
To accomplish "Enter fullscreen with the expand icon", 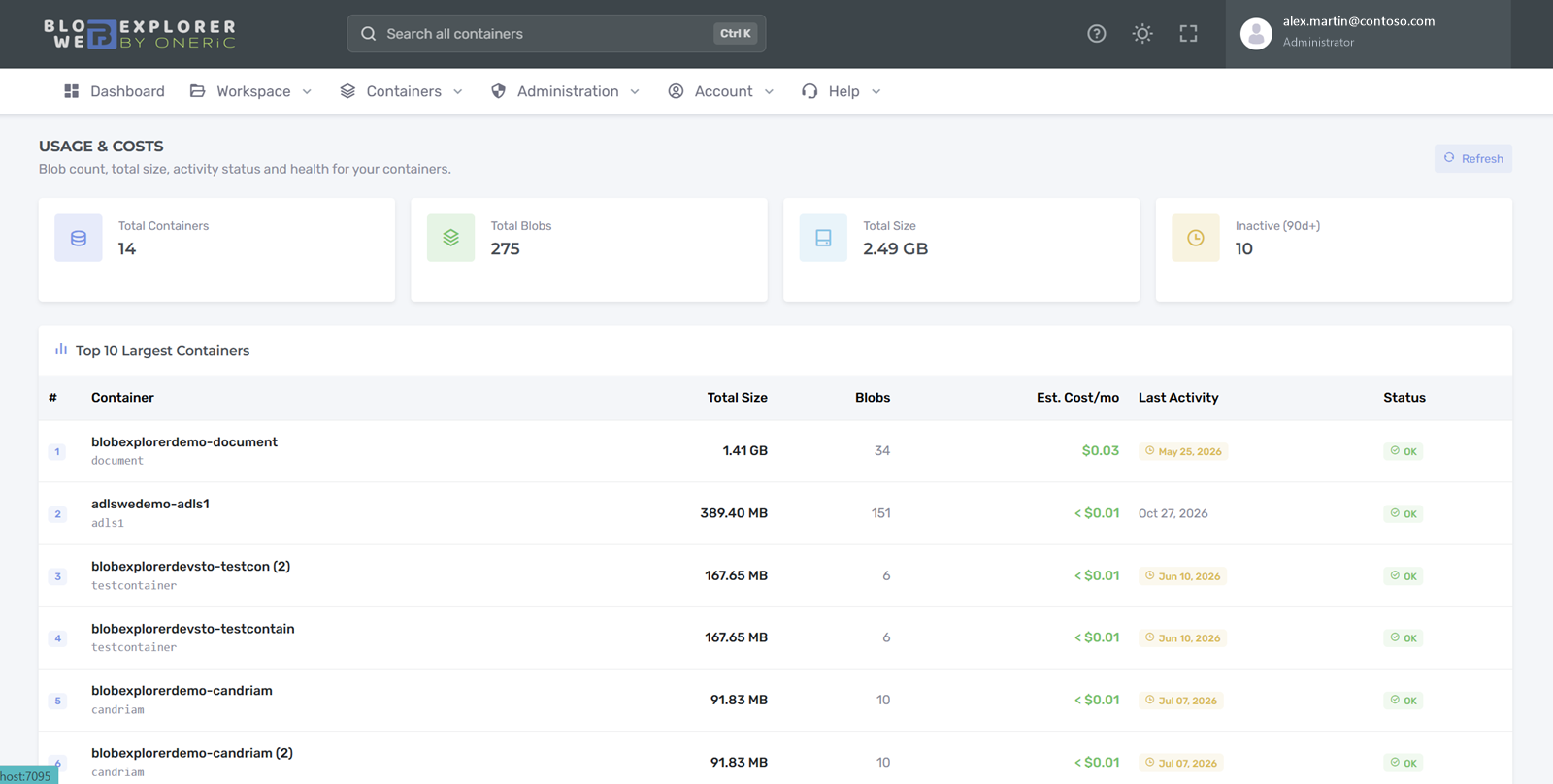I will click(x=1188, y=34).
